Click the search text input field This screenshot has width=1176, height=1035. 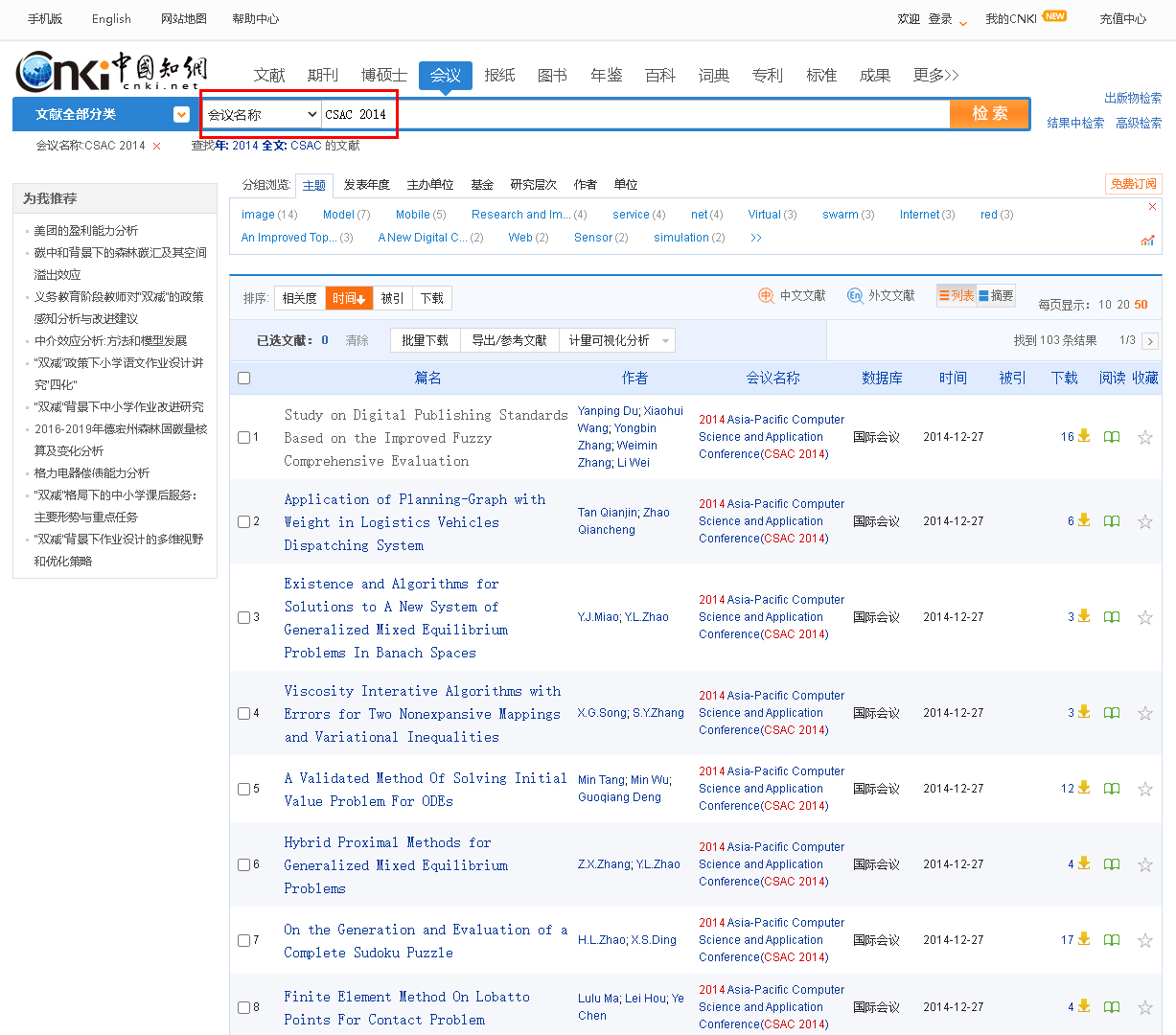(x=634, y=114)
